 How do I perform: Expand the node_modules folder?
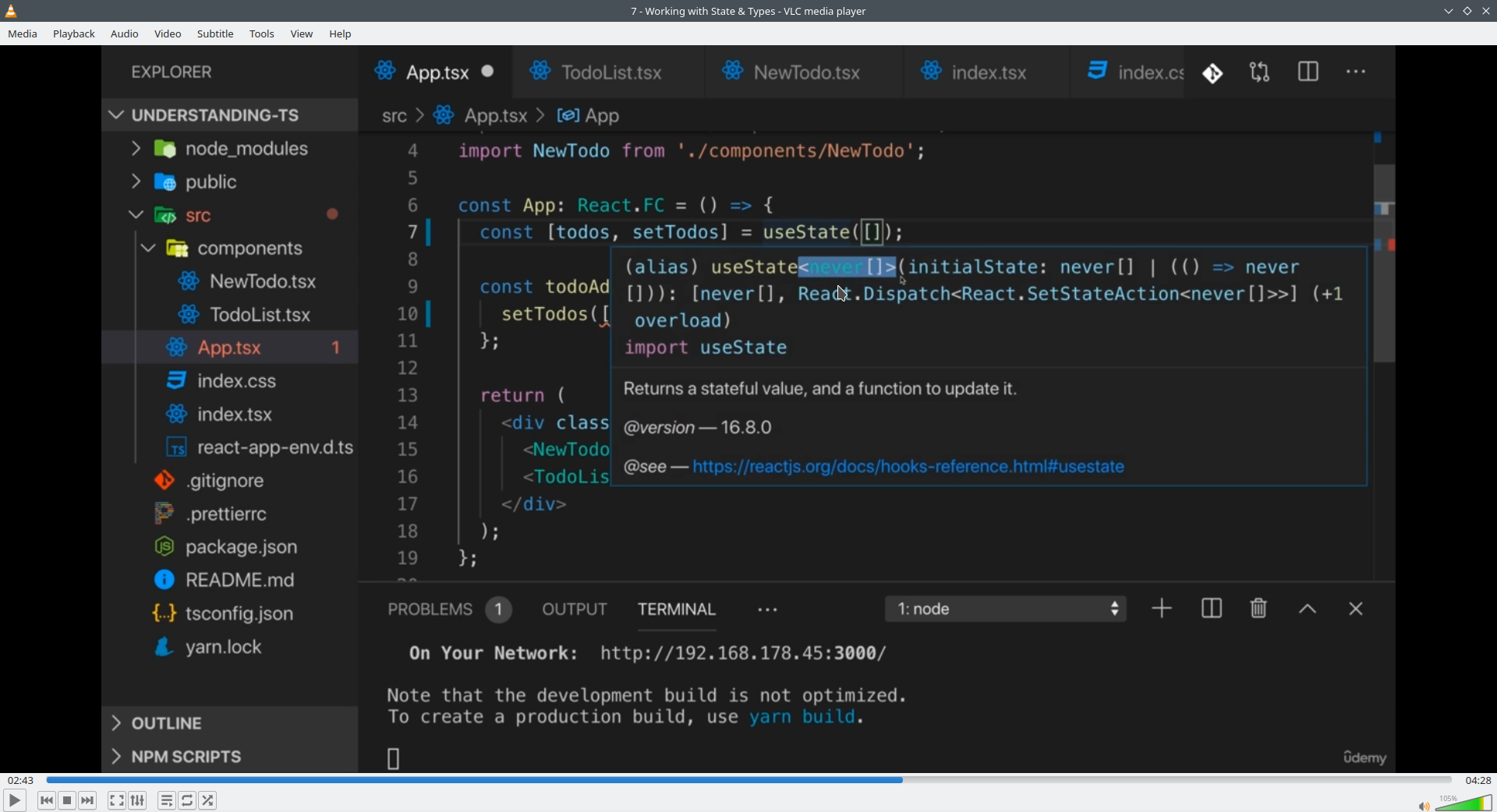coord(136,149)
